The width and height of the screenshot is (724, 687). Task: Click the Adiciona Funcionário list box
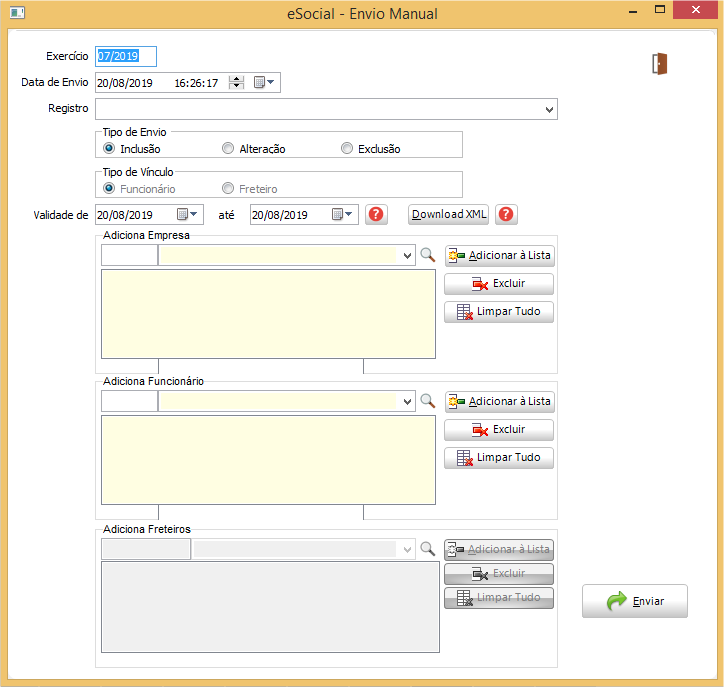(x=268, y=460)
